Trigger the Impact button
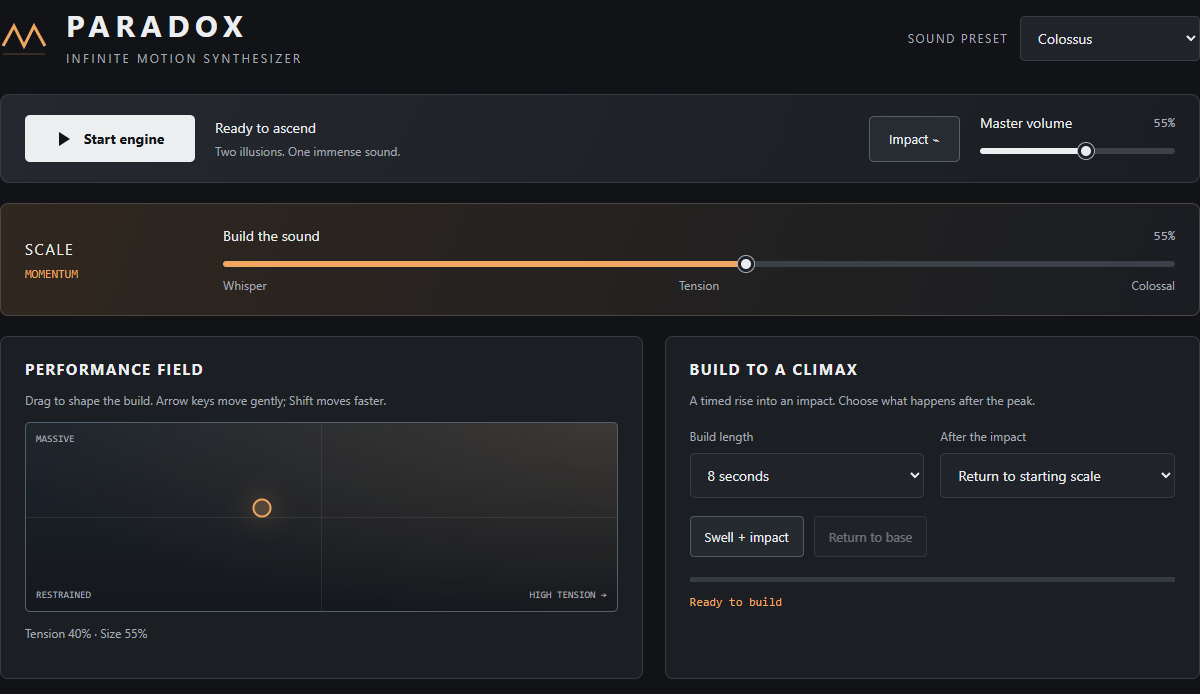The image size is (1200, 694). (x=914, y=139)
